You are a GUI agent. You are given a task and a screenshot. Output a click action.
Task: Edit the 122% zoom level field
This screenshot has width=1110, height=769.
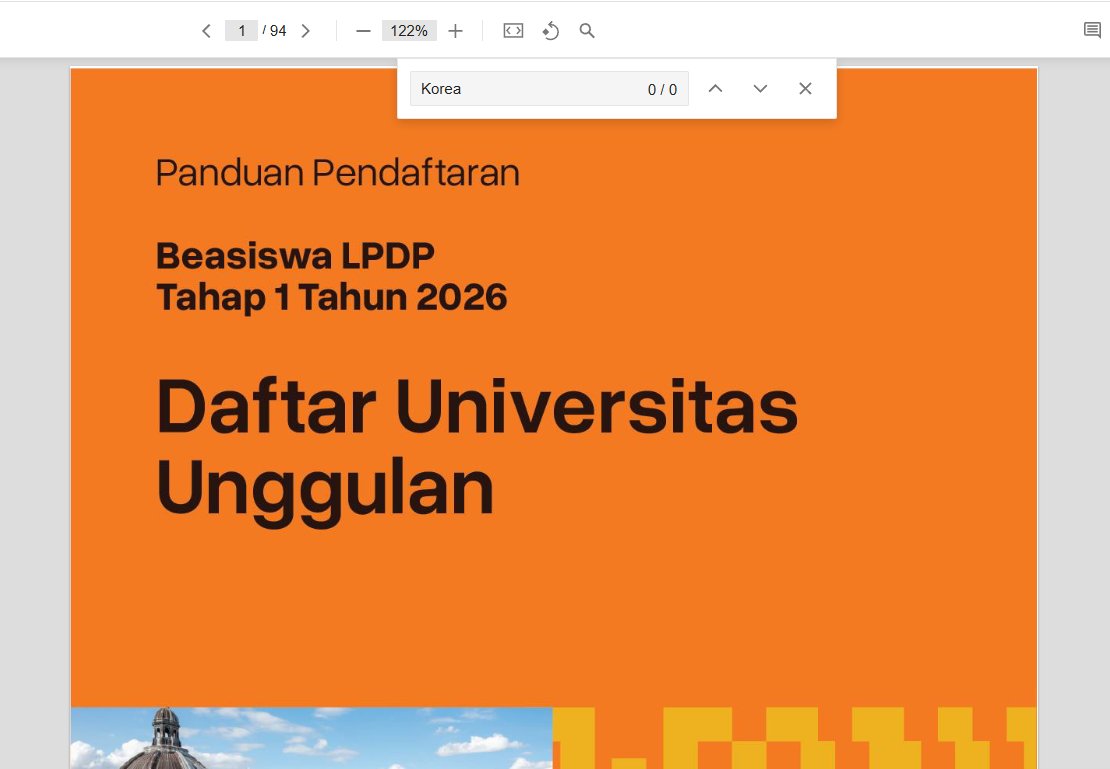[x=409, y=30]
